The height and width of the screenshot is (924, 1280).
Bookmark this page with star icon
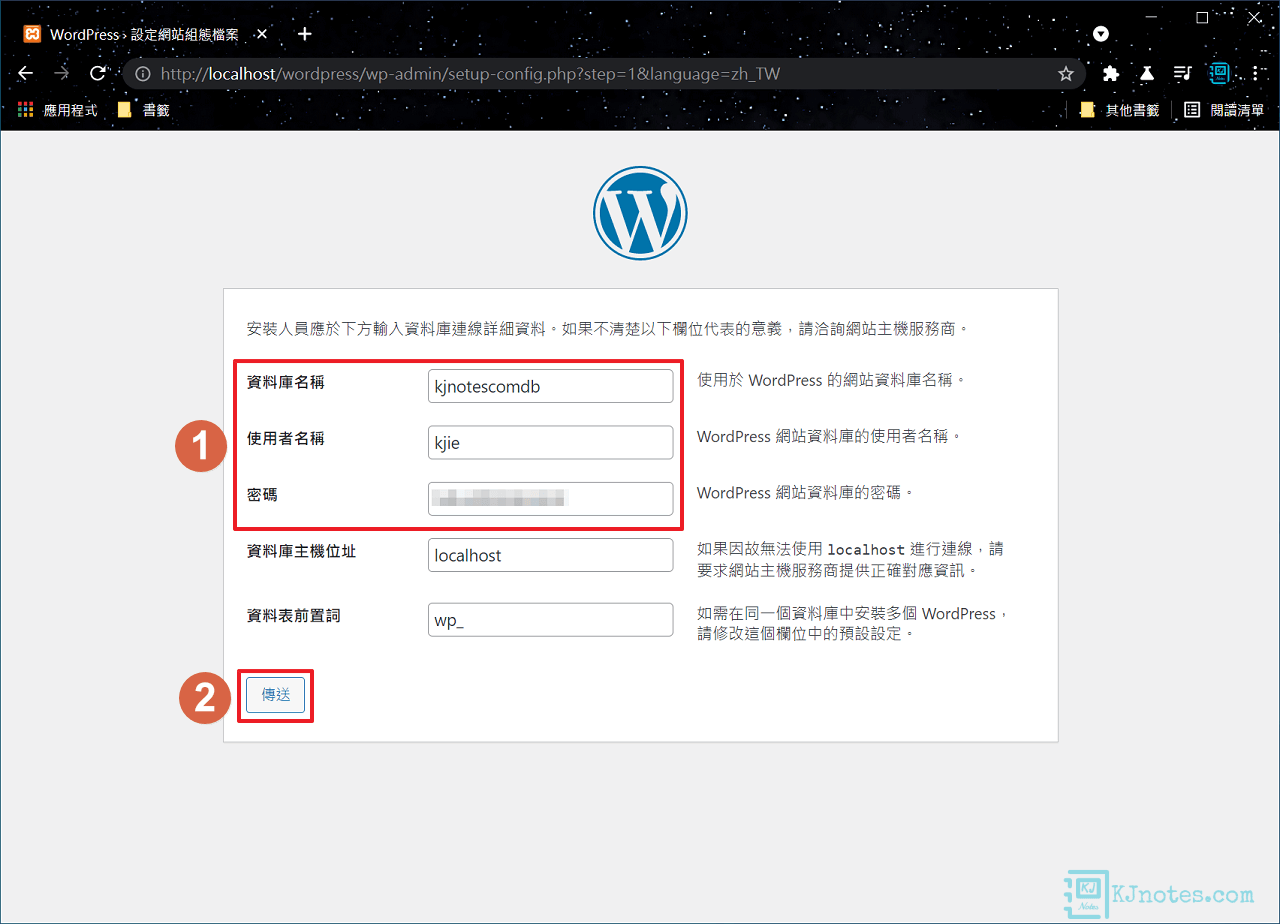click(x=1066, y=74)
